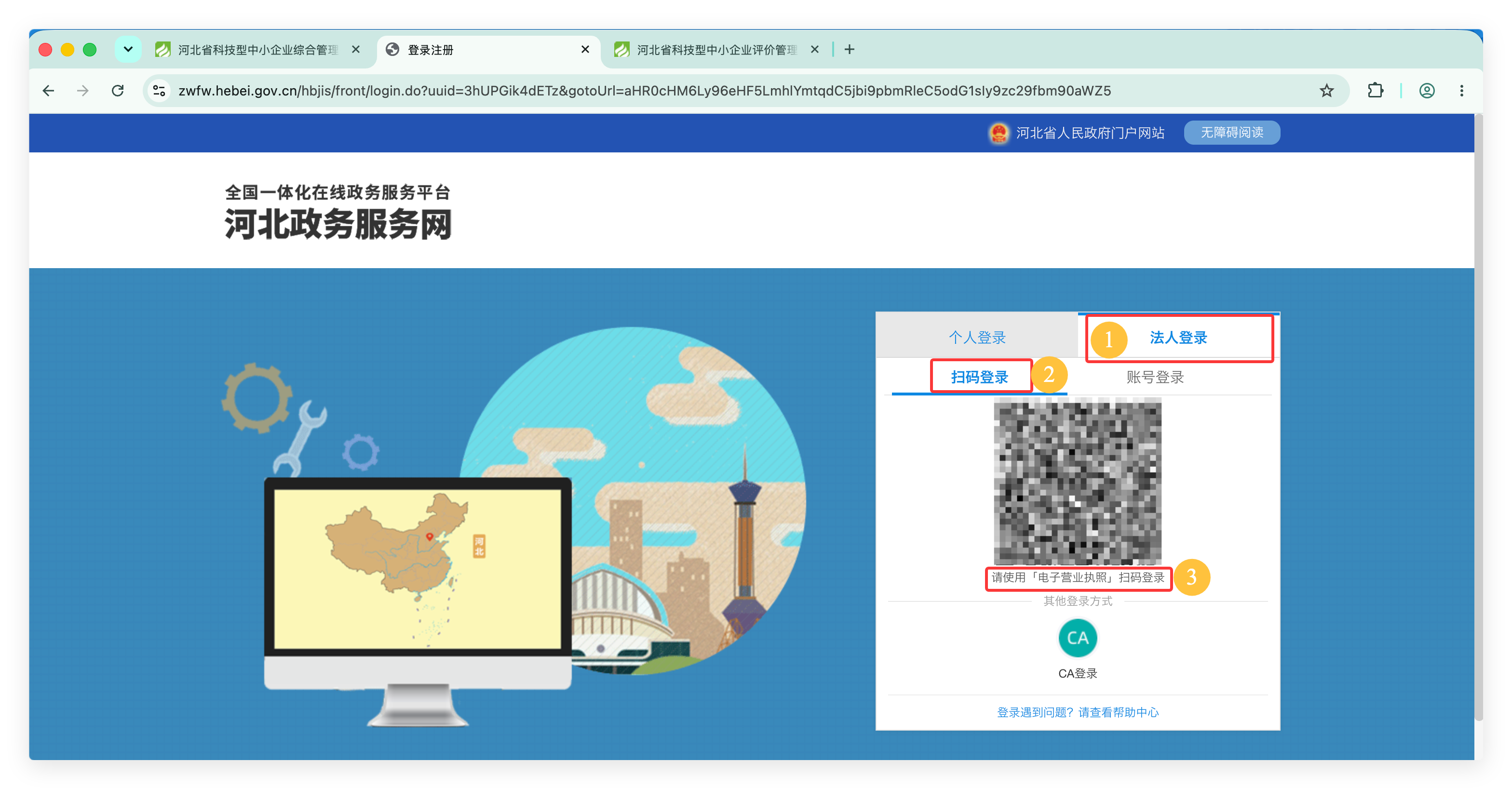The height and width of the screenshot is (789, 1512).
Task: Close the 河北省科技型中小企业综合管理 tab
Action: (356, 50)
